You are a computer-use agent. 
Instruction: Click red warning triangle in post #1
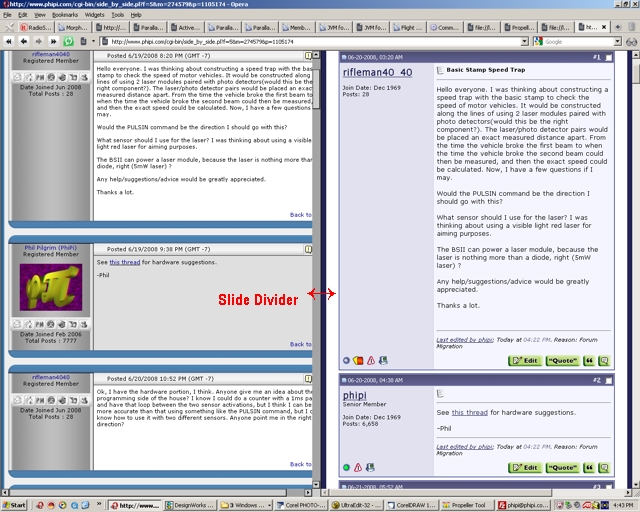[371, 361]
